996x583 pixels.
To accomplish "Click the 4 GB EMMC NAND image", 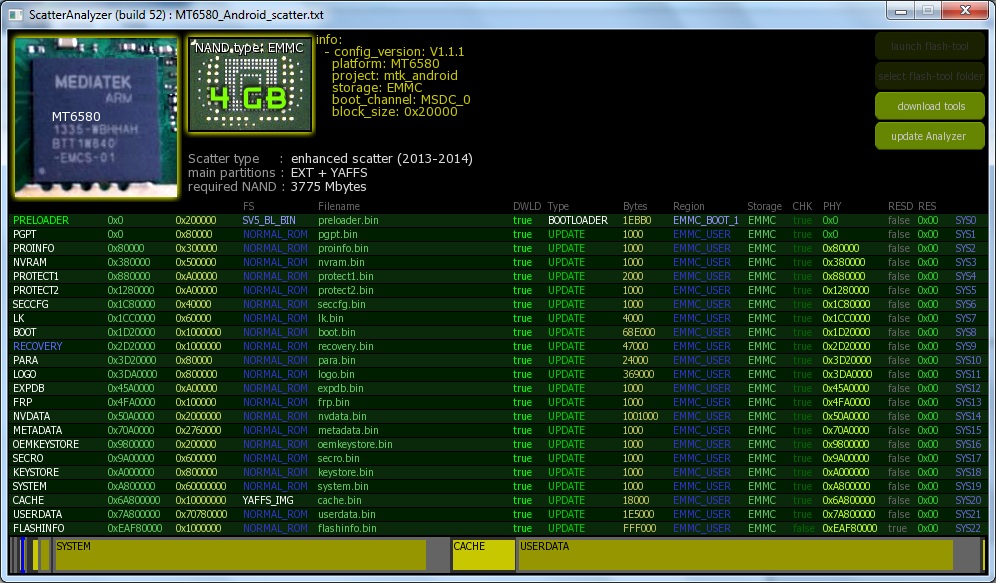I will coord(250,84).
